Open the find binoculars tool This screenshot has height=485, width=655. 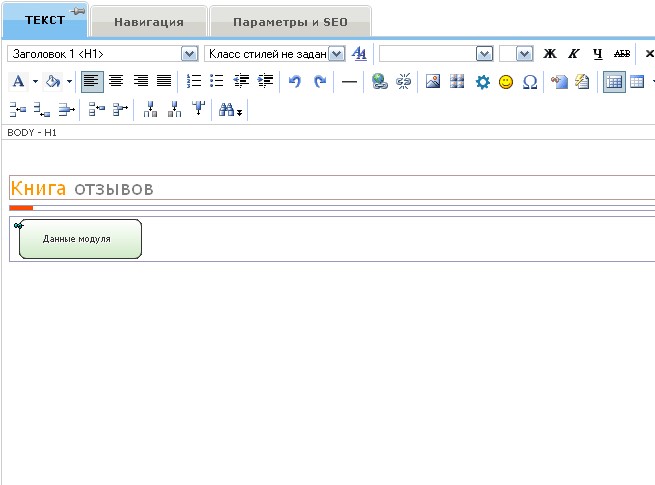229,110
